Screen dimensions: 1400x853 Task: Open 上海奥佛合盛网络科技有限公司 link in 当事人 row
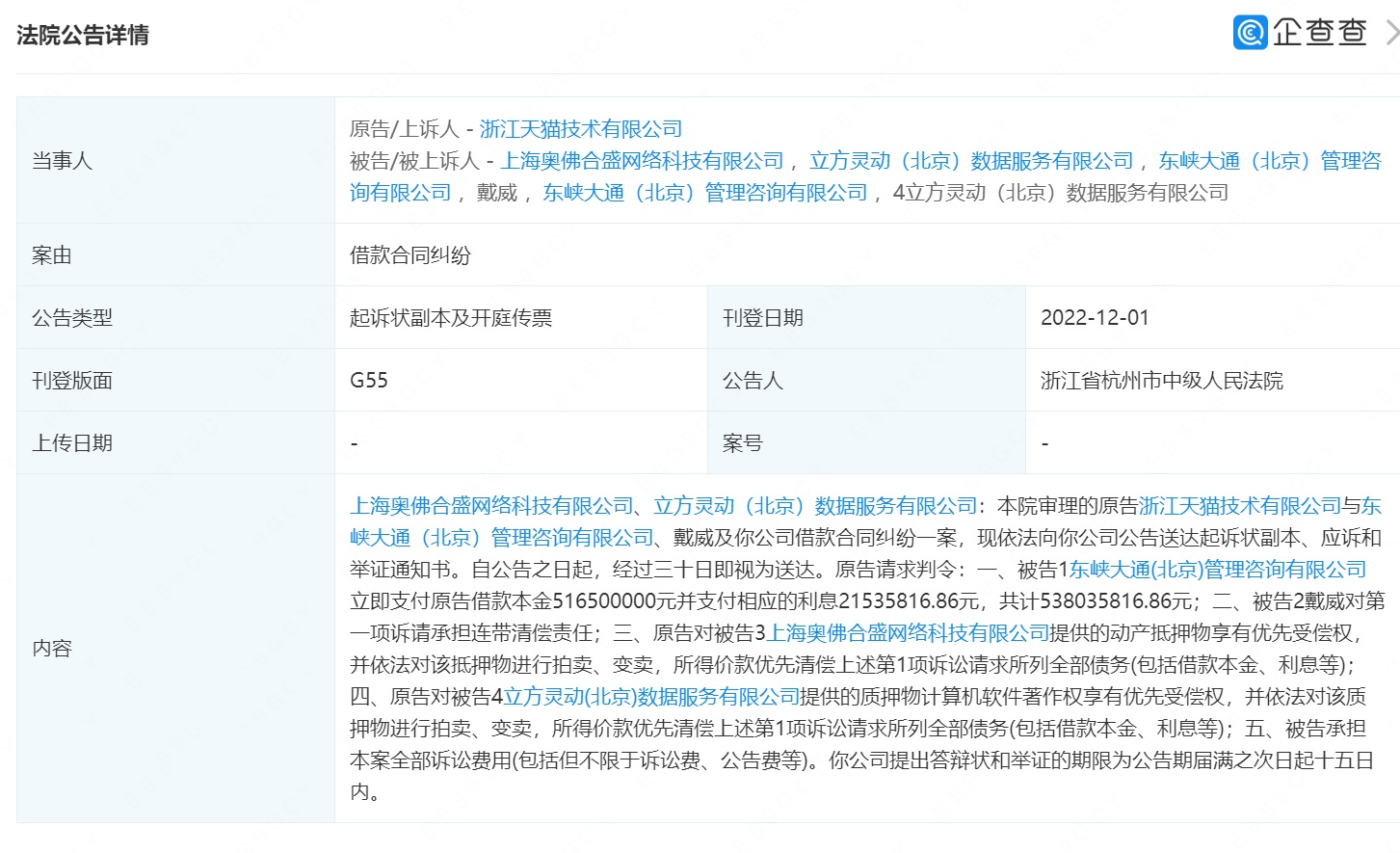642,161
